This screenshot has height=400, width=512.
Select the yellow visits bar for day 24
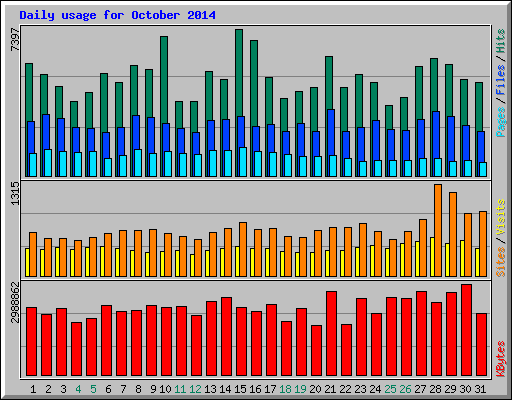[372, 261]
